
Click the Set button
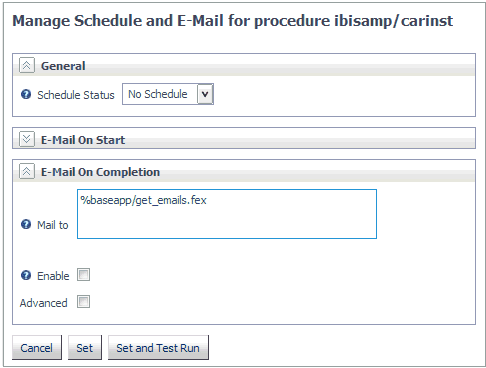85,348
